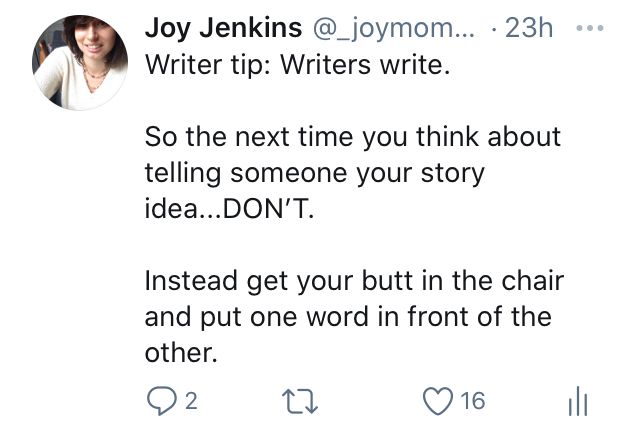This screenshot has height=425, width=640.
Task: Open the tweet via 23h timestamp
Action: pos(529,28)
